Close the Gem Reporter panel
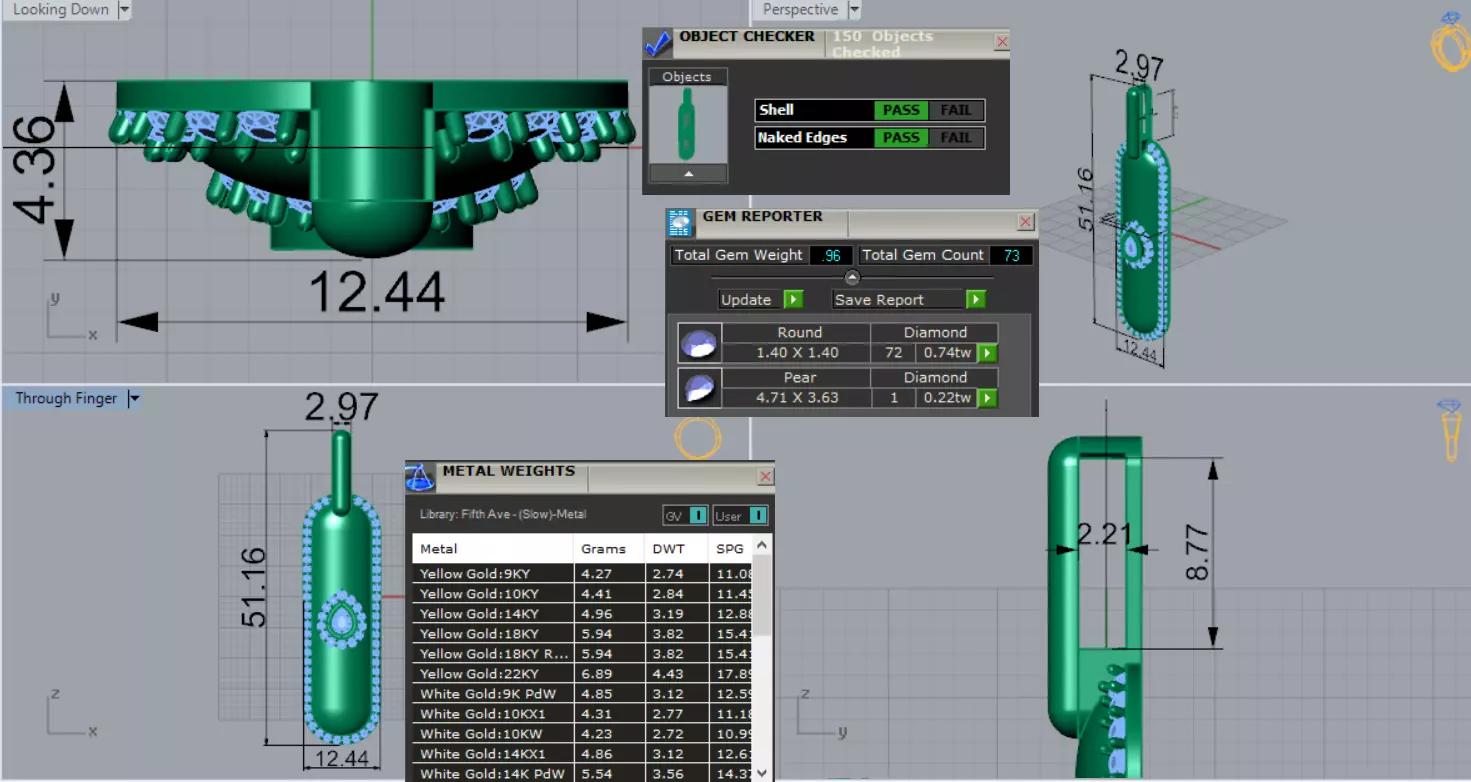Viewport: 1471px width, 782px height. 1025,222
